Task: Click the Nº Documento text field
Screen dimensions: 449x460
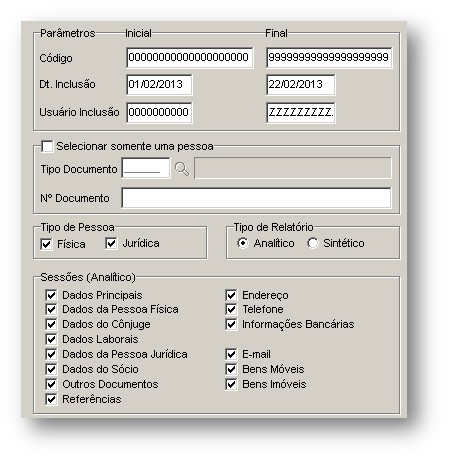Action: click(x=256, y=198)
